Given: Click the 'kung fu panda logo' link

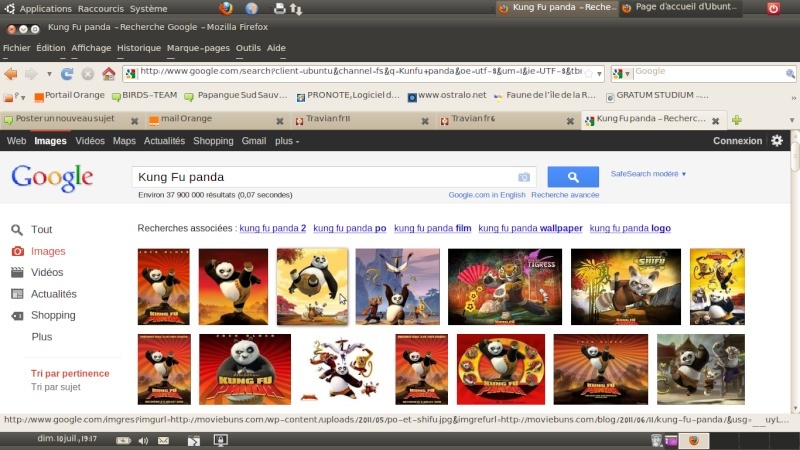Looking at the screenshot, I should pyautogui.click(x=630, y=228).
